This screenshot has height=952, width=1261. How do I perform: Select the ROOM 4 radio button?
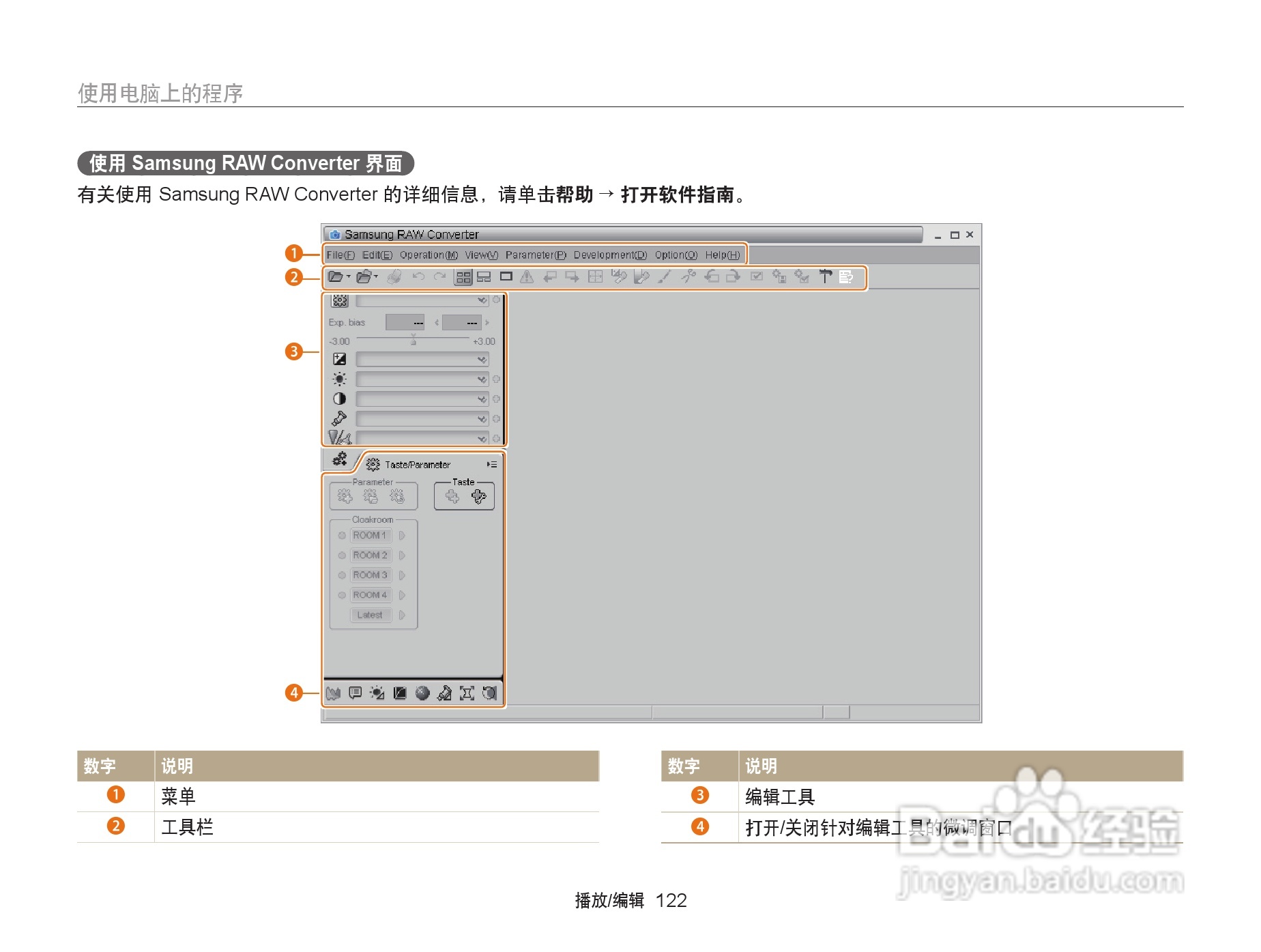click(342, 595)
